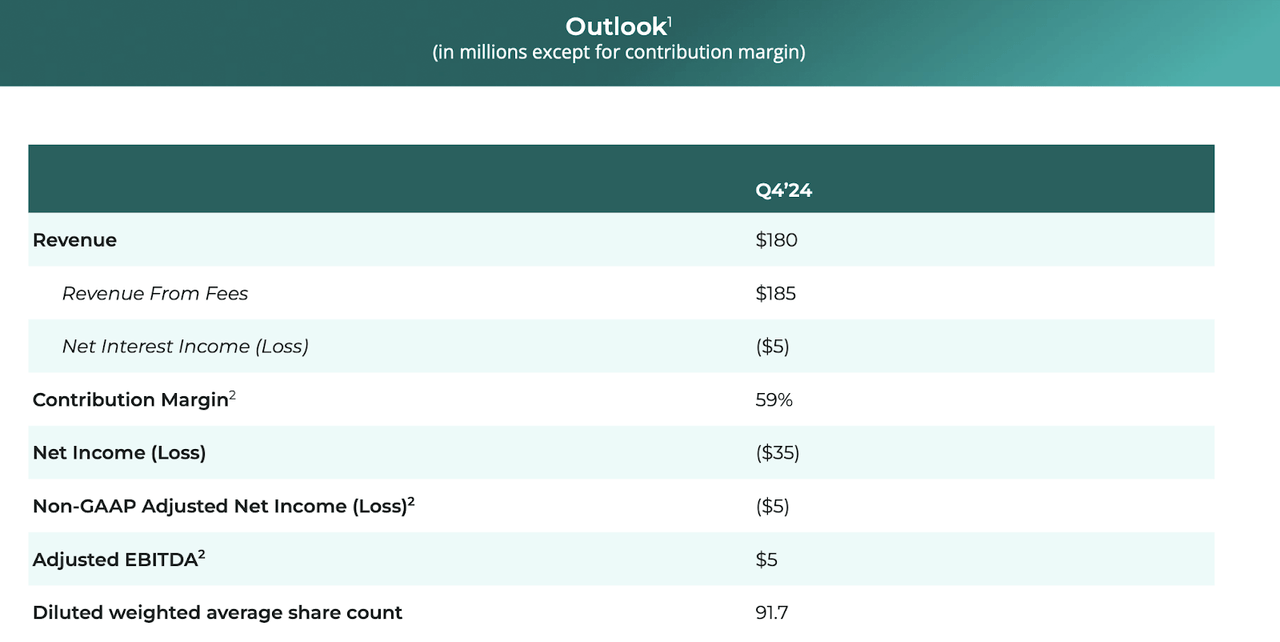Click the "in millions except for contribution margin" subtitle
This screenshot has width=1280, height=642.
pyautogui.click(x=618, y=52)
